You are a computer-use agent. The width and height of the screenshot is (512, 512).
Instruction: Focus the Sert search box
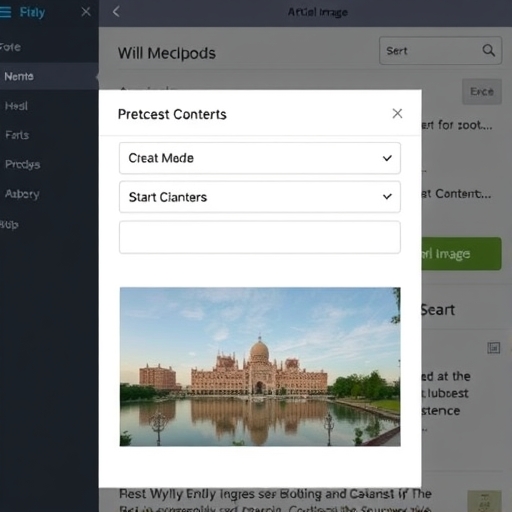coord(440,51)
